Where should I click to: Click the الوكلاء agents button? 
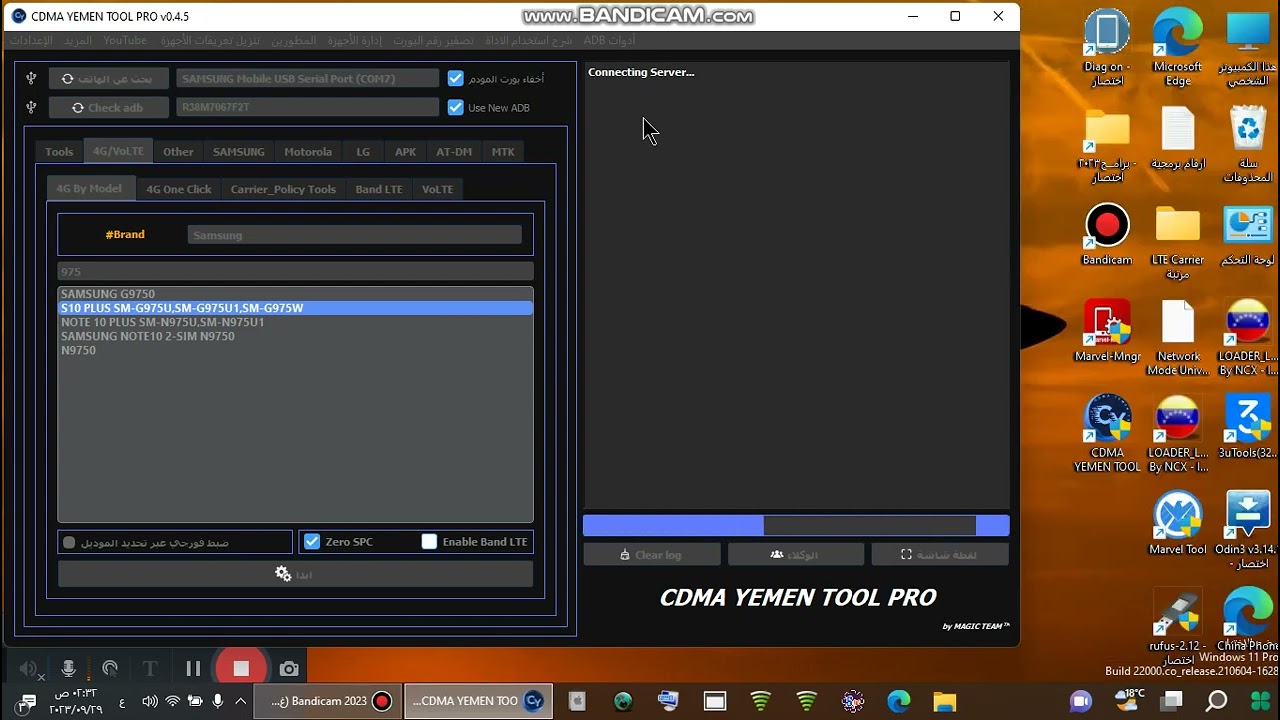pyautogui.click(x=795, y=554)
